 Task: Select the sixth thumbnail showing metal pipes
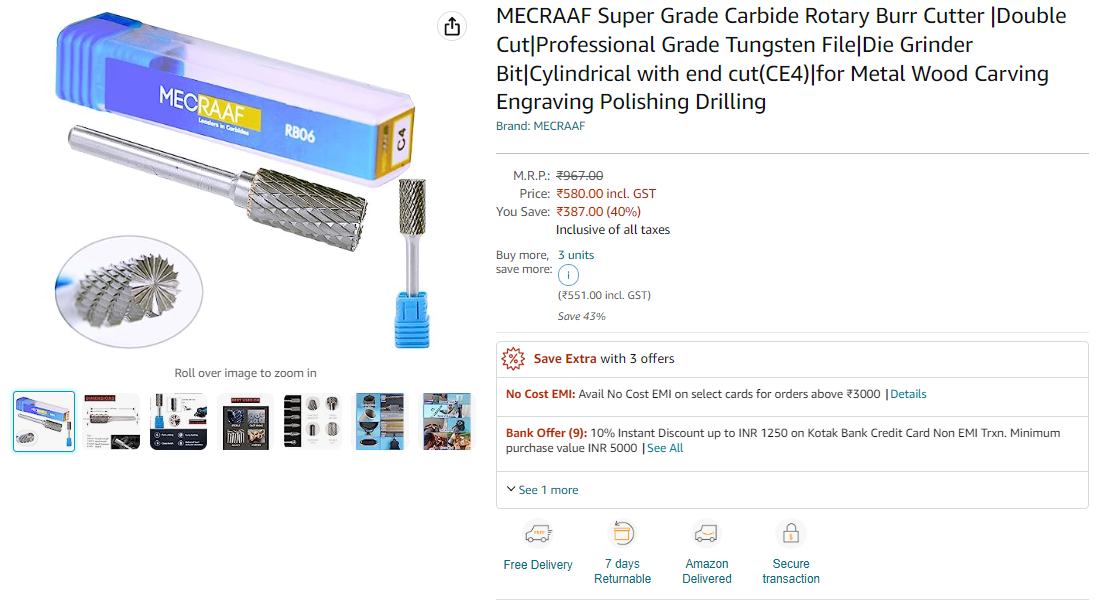381,421
